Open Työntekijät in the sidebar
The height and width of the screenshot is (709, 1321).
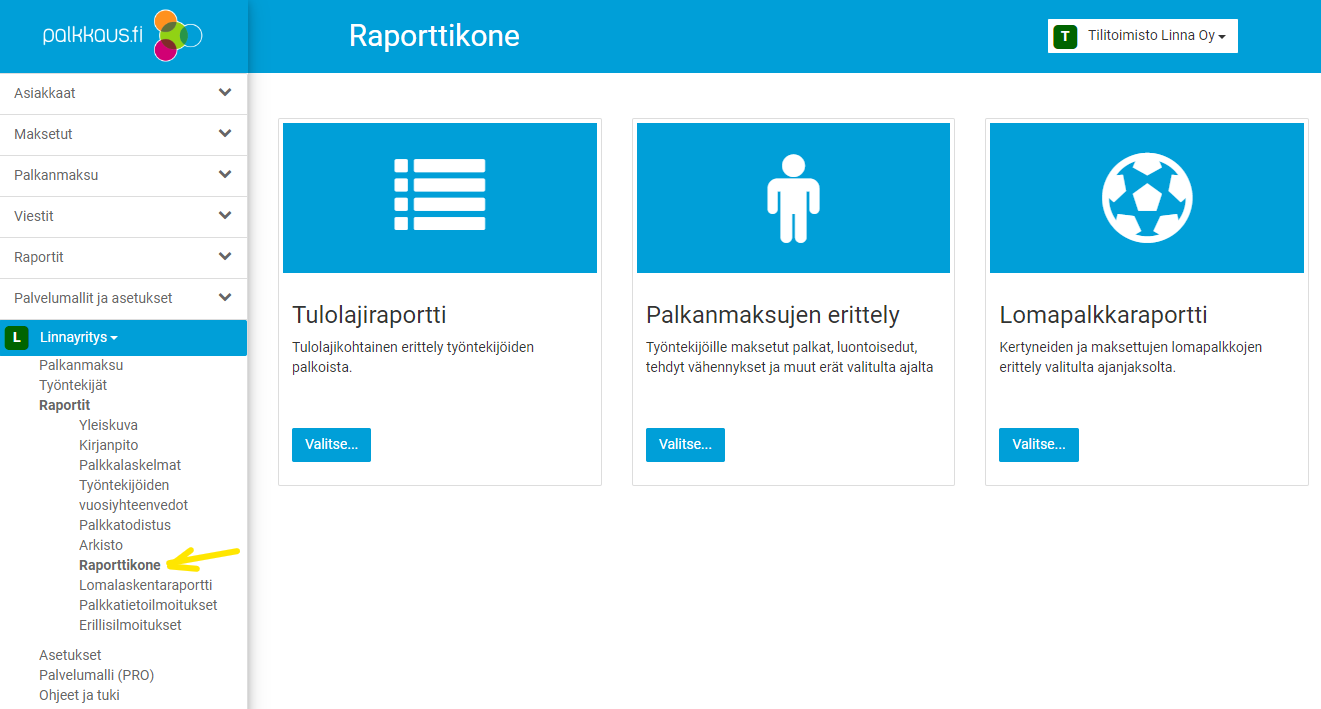[73, 385]
